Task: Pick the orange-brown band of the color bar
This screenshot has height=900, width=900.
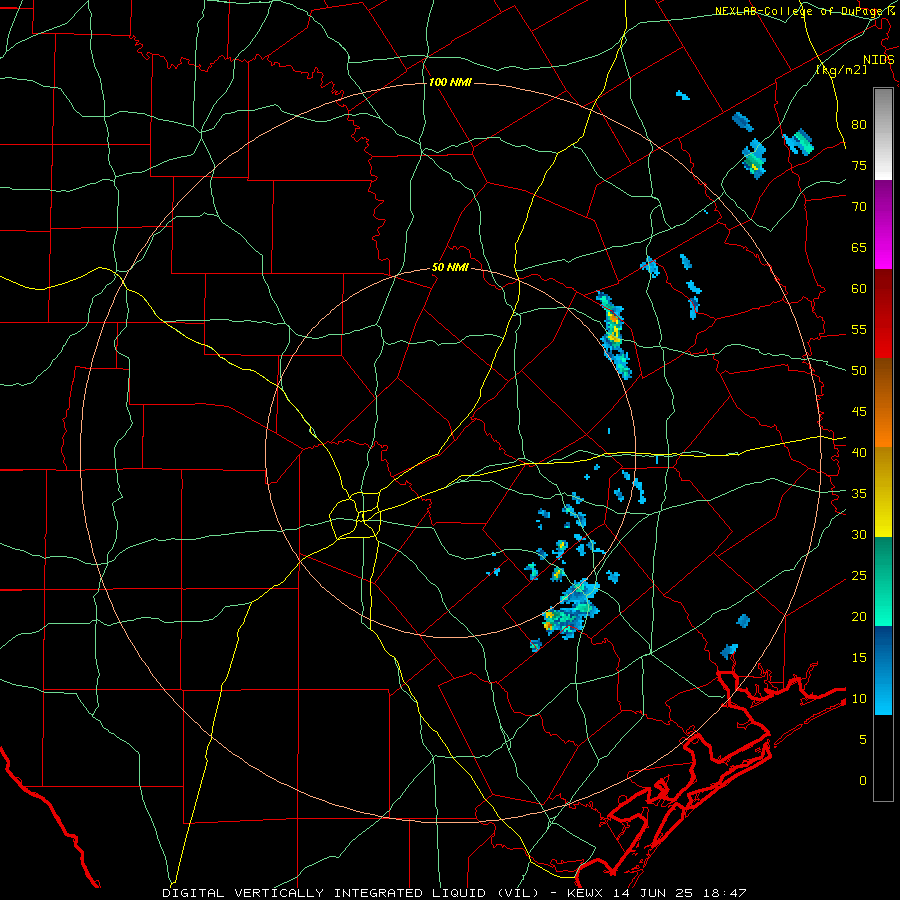Action: pyautogui.click(x=883, y=403)
